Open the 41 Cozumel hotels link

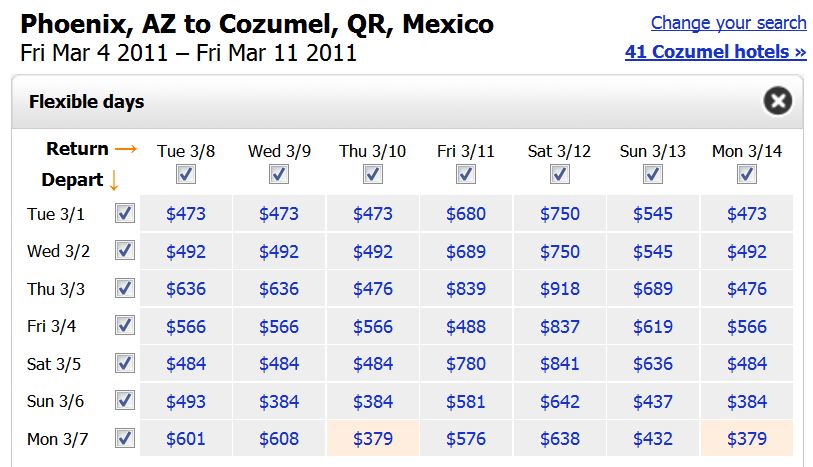[715, 51]
